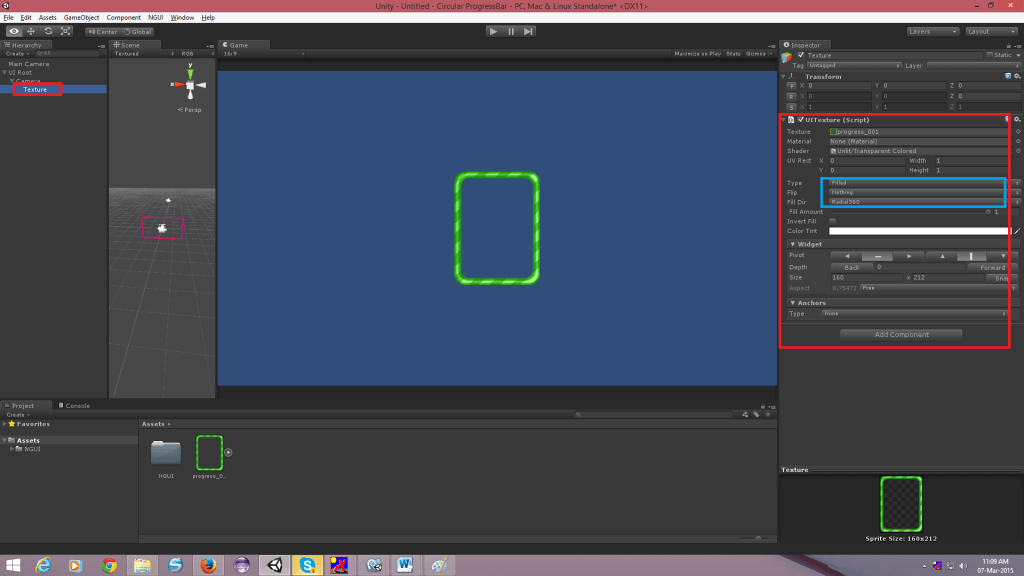Open the Edit menu
The height and width of the screenshot is (576, 1024).
pos(26,18)
